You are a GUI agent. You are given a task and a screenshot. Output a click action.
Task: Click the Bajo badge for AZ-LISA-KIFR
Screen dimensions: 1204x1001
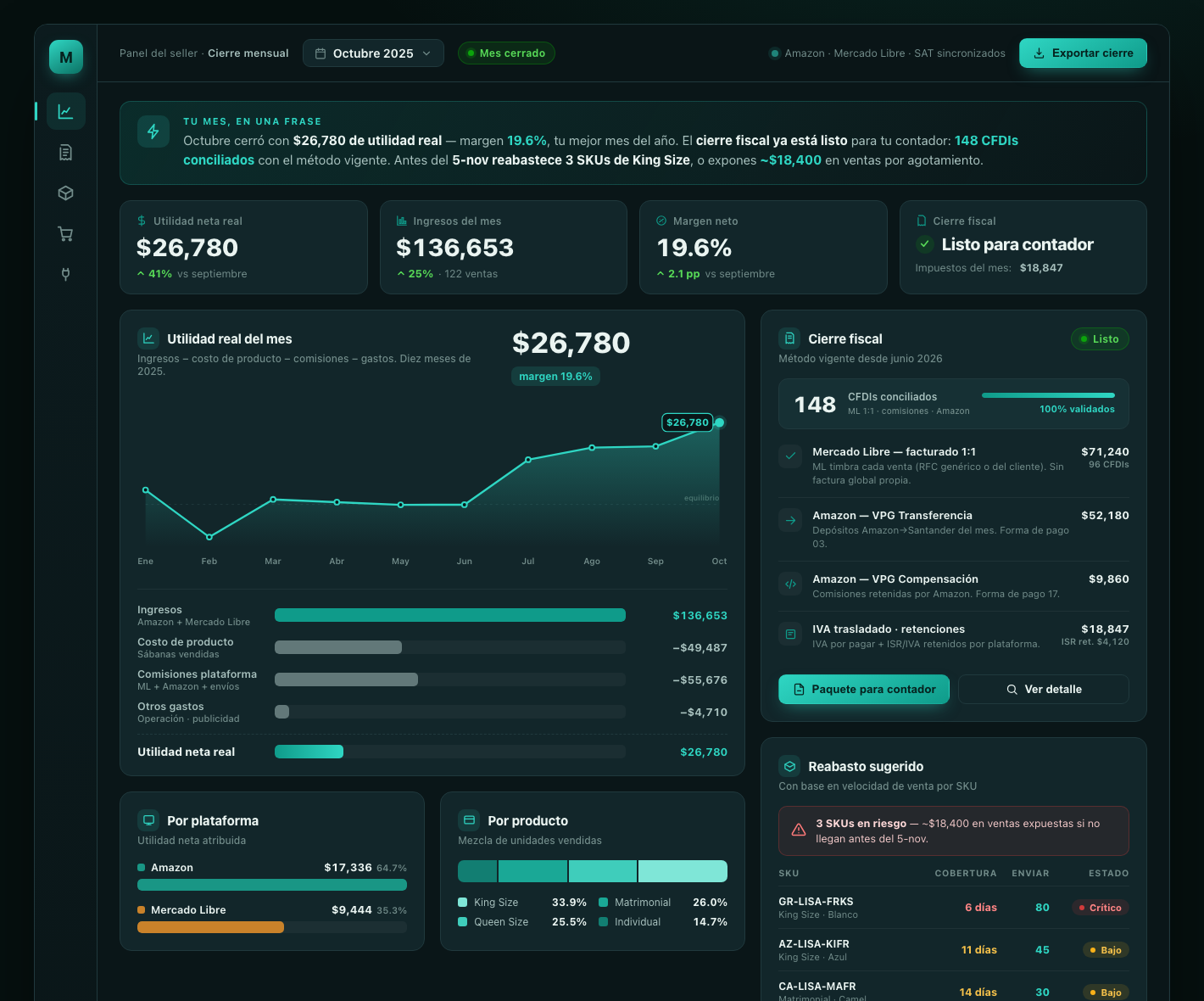1106,950
